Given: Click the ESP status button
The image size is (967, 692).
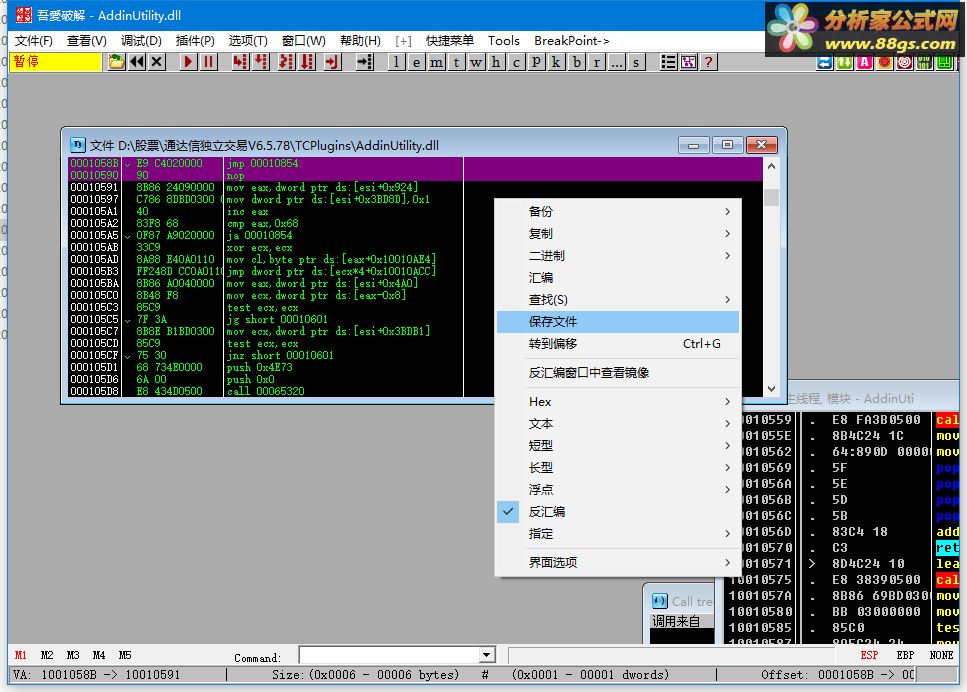Looking at the screenshot, I should (x=869, y=655).
